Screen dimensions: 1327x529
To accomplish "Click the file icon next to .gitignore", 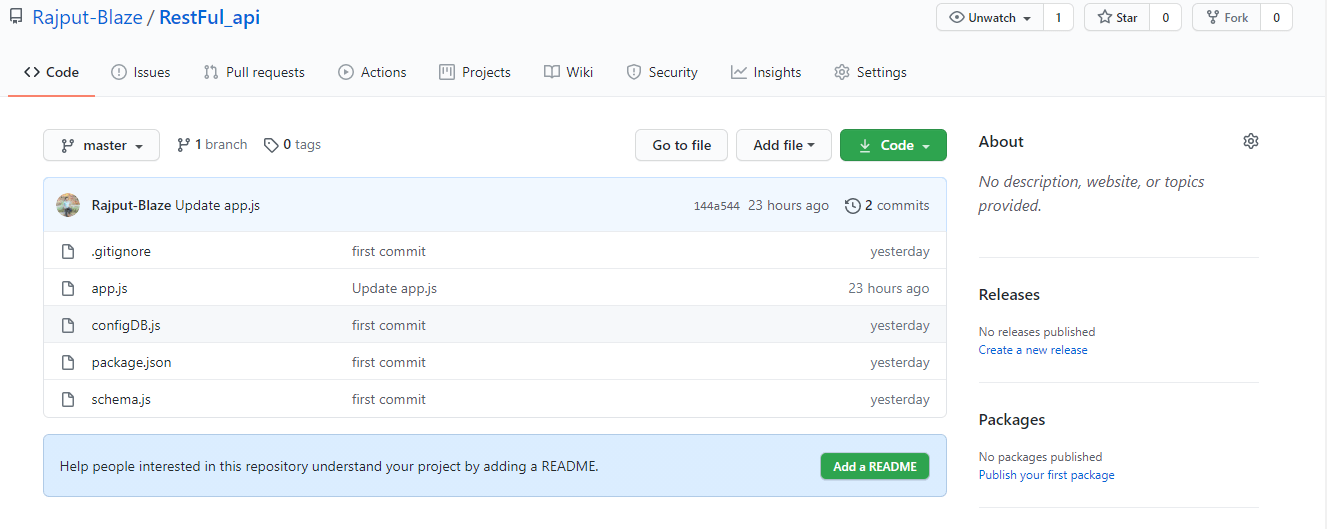I will 68,251.
